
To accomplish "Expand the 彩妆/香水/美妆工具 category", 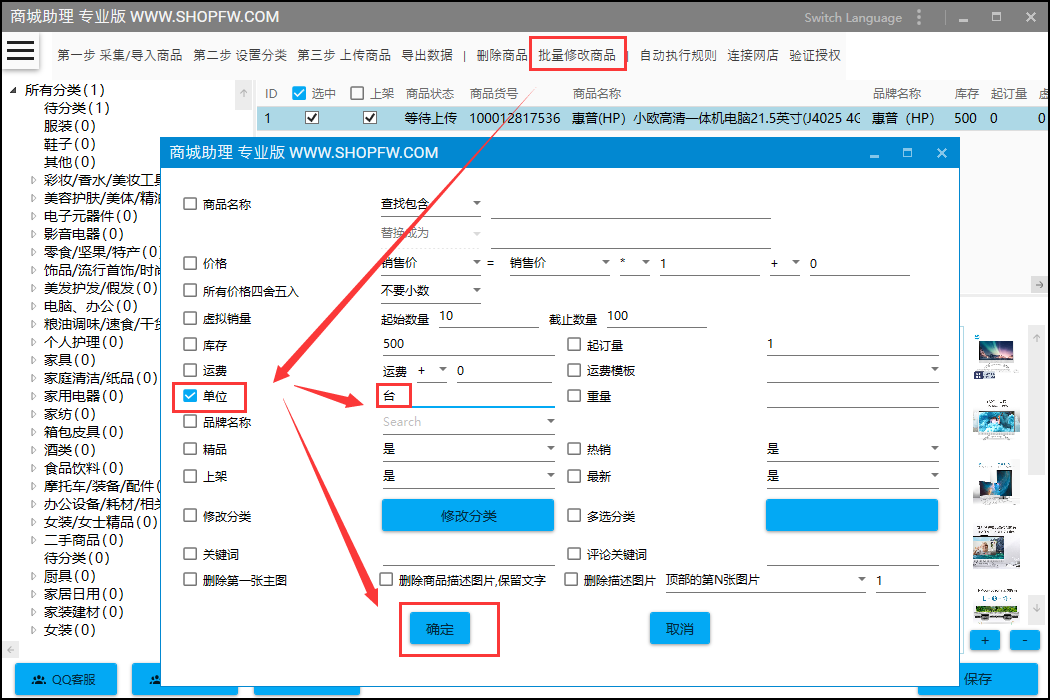I will [x=33, y=180].
